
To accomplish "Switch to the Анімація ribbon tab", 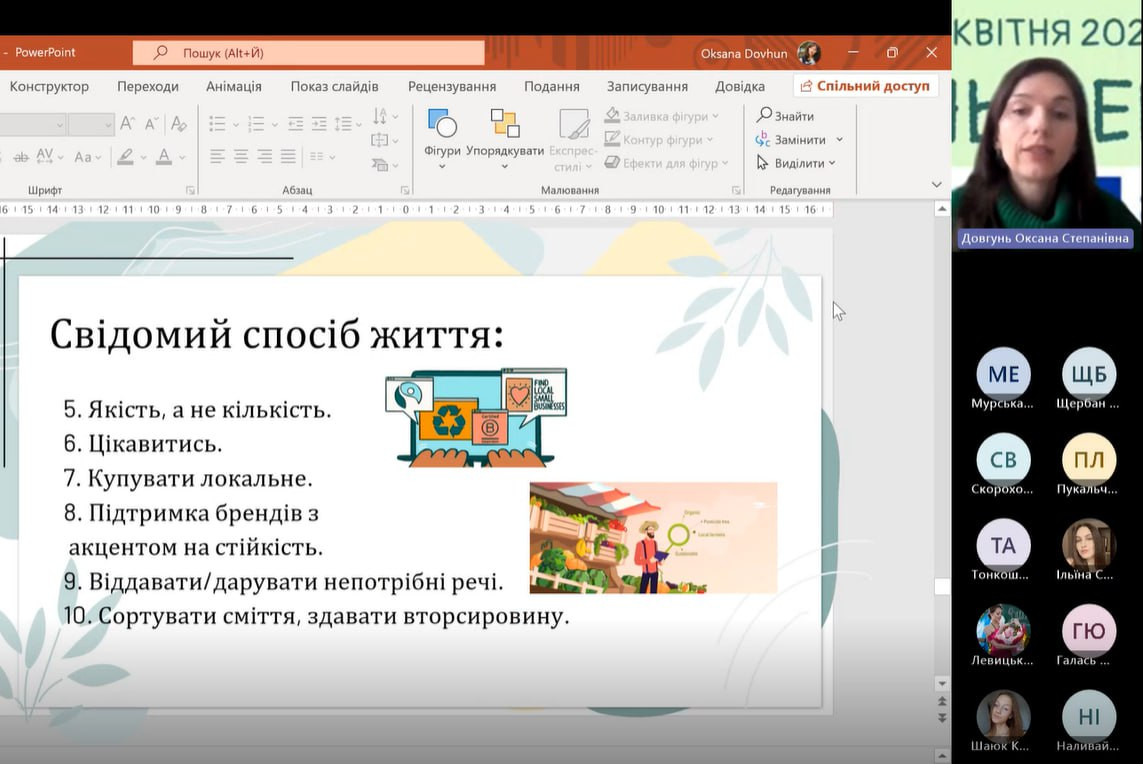I will tap(233, 86).
